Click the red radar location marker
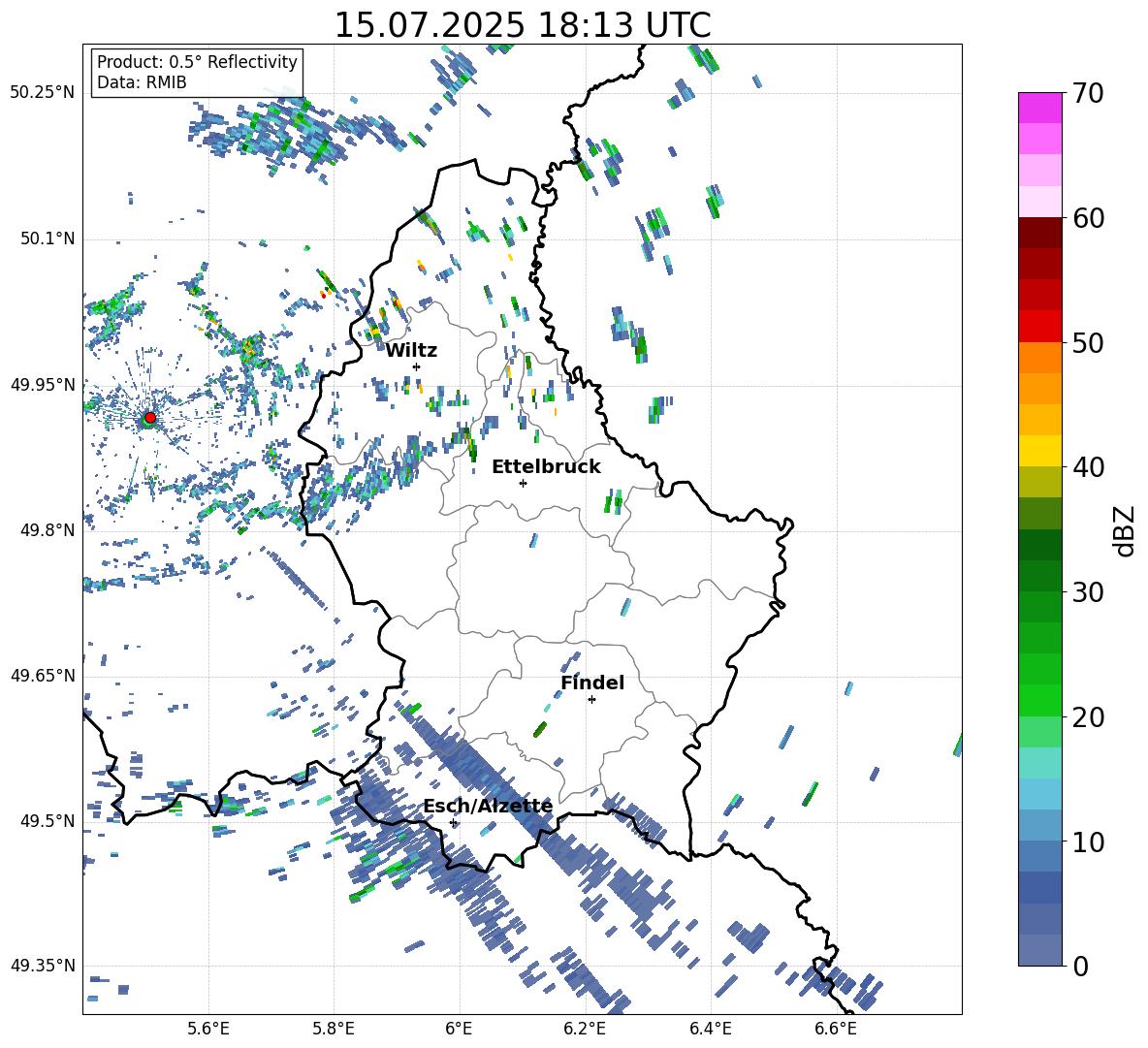Screen dimensions: 1148x1048 pos(150,417)
